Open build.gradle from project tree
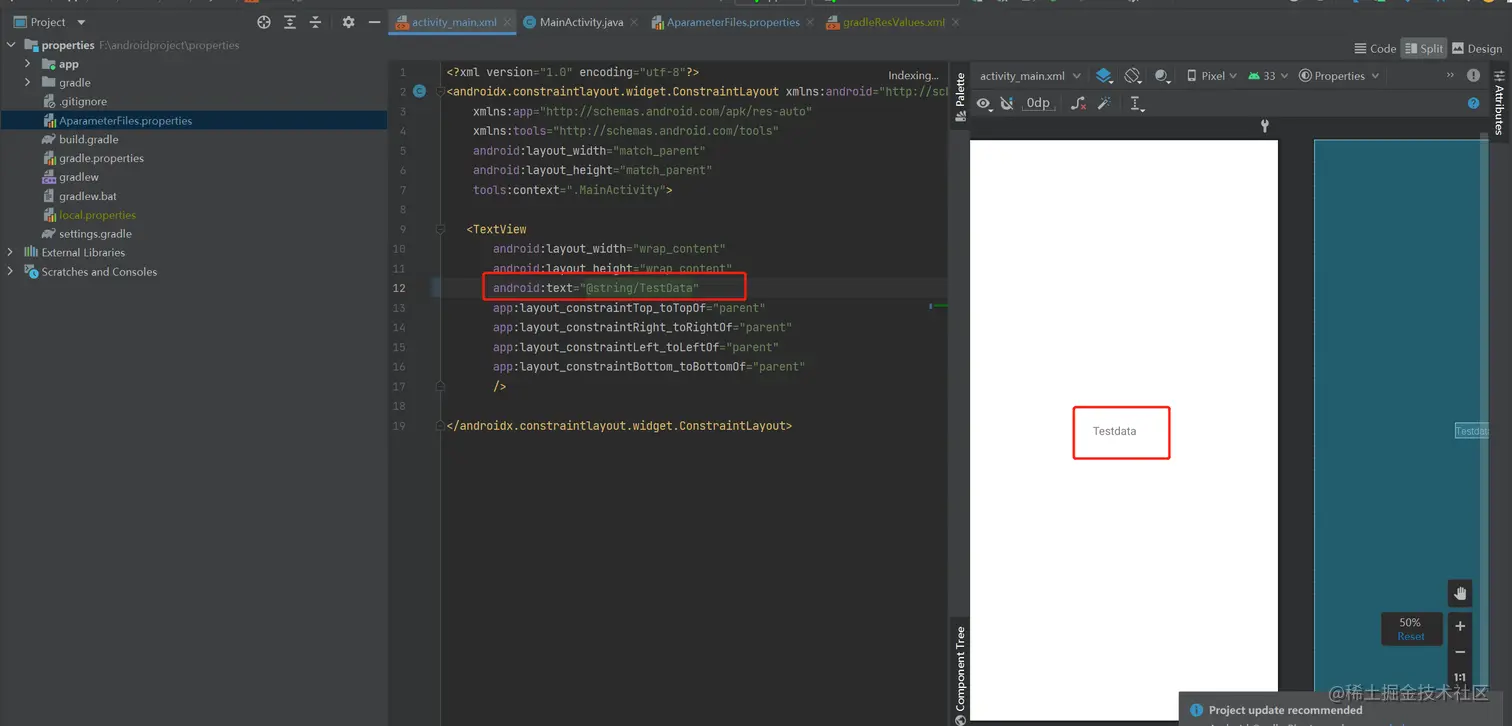 pyautogui.click(x=88, y=139)
